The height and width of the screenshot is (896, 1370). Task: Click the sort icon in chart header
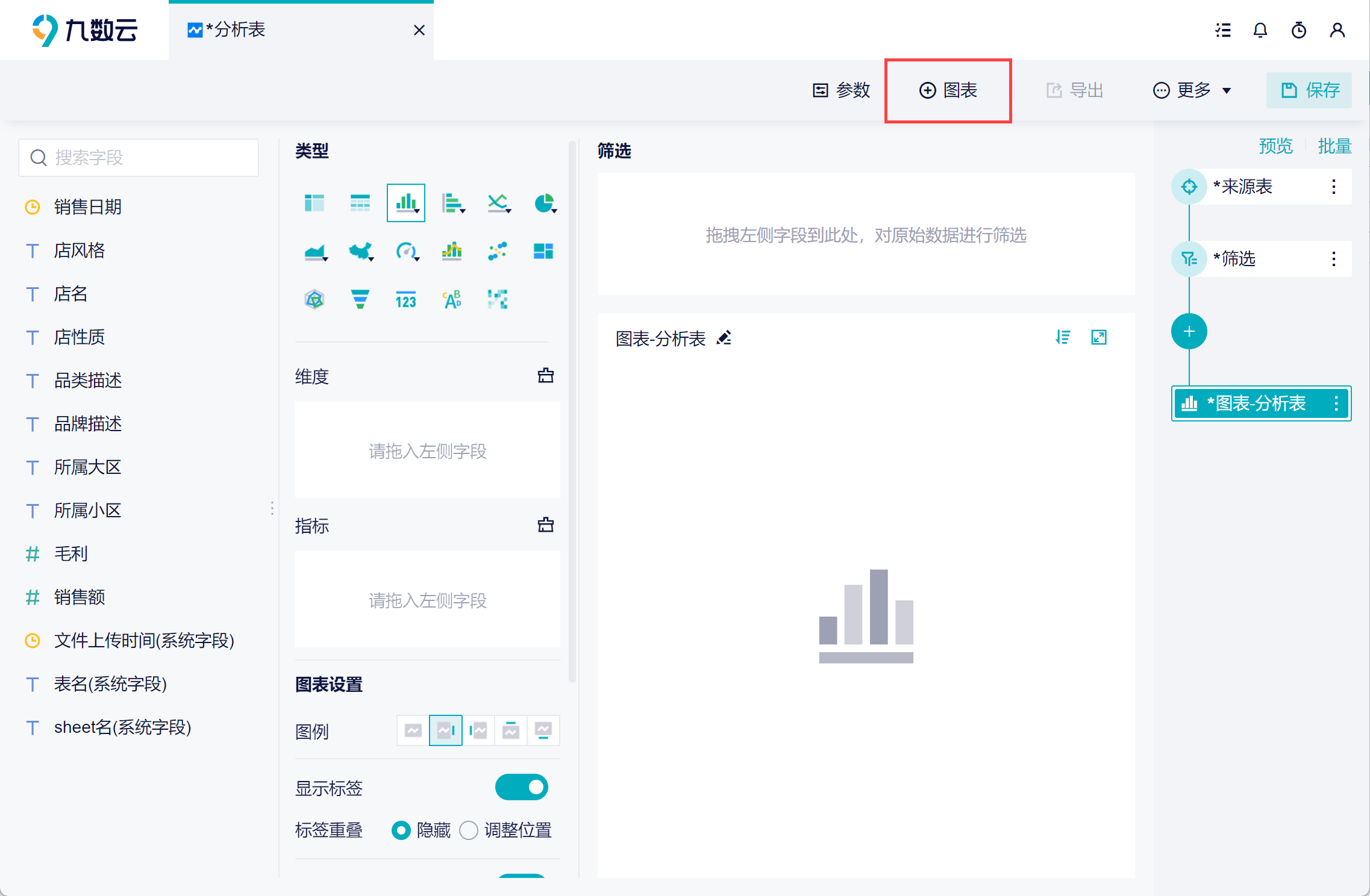pos(1063,337)
